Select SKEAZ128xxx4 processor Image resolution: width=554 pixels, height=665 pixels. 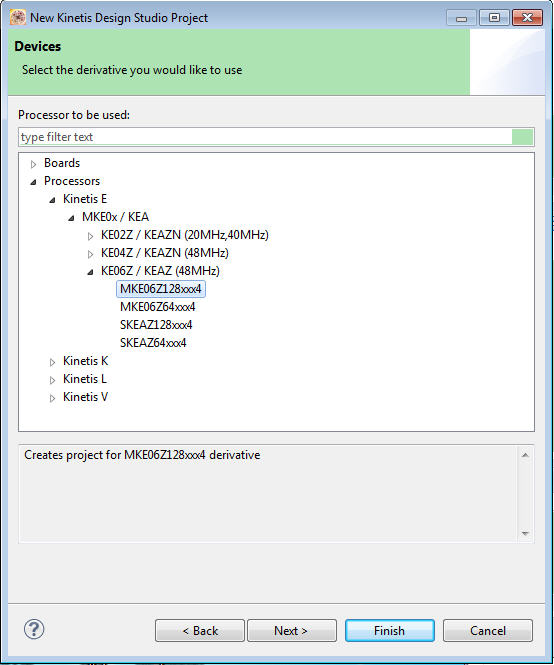pos(156,325)
